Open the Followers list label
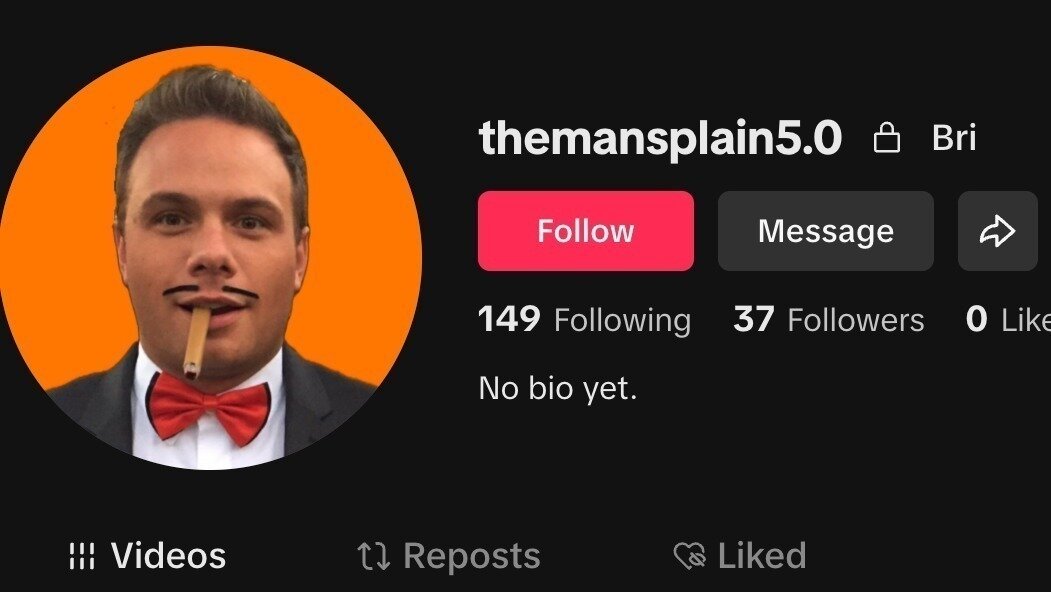This screenshot has width=1051, height=592. click(856, 320)
